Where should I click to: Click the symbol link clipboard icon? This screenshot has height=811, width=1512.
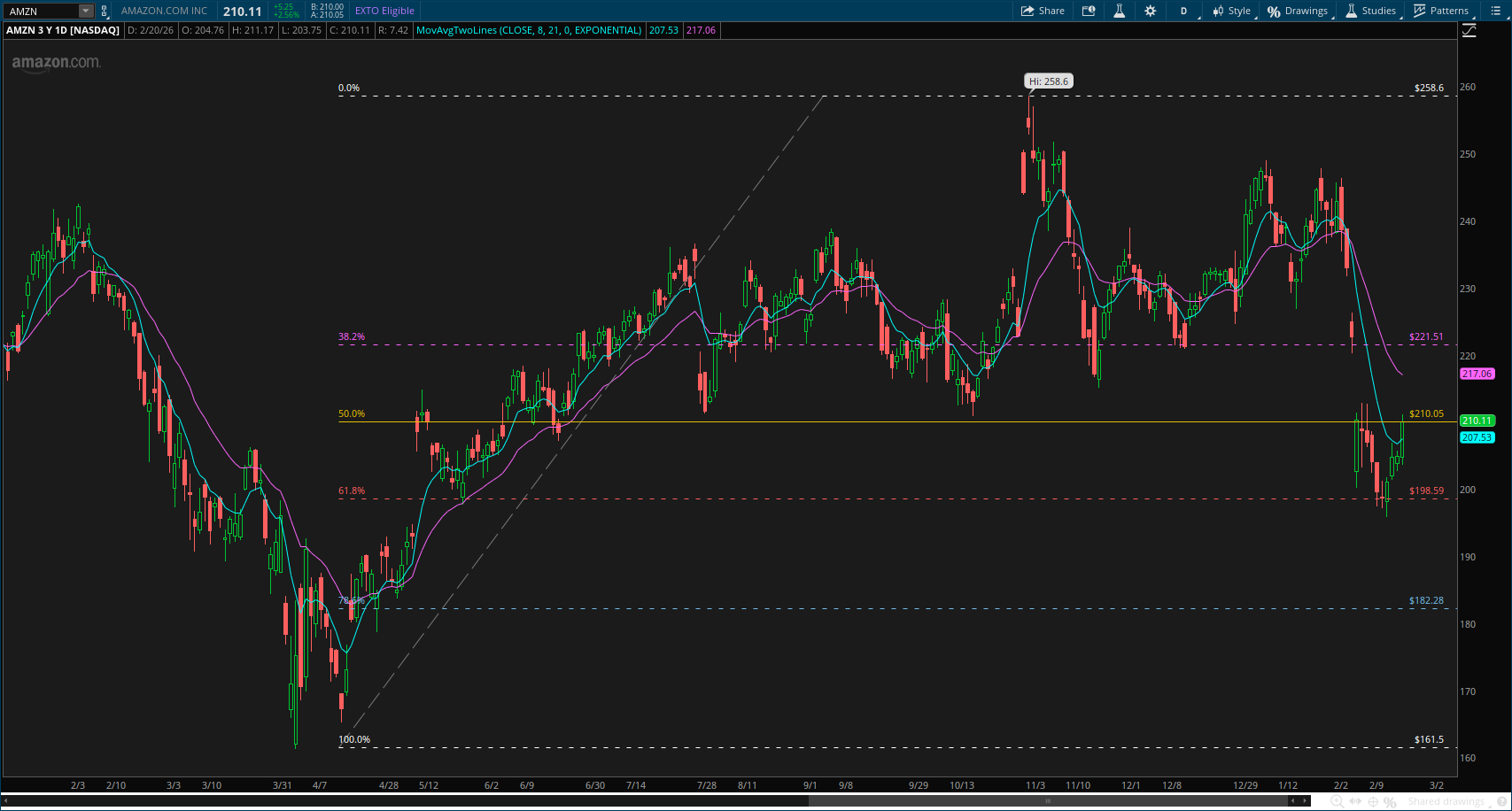105,12
